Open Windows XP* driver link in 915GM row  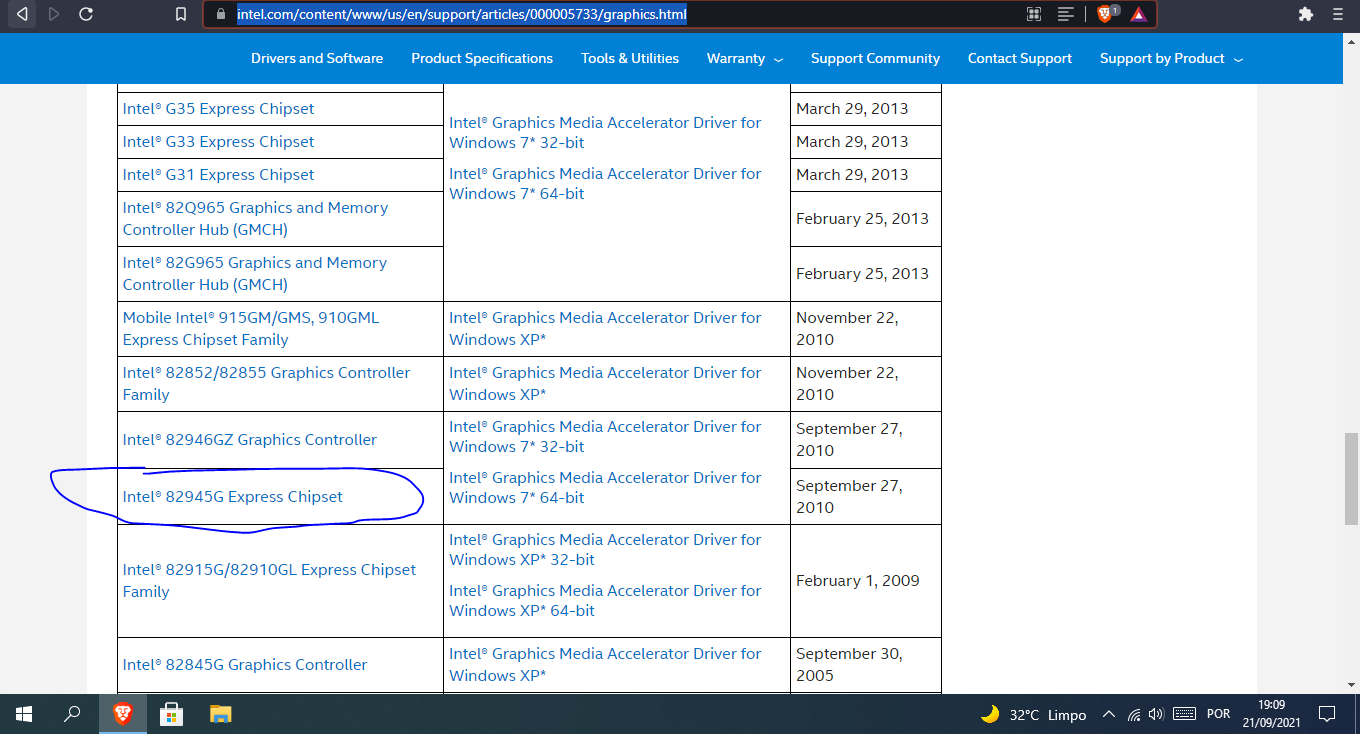[605, 329]
